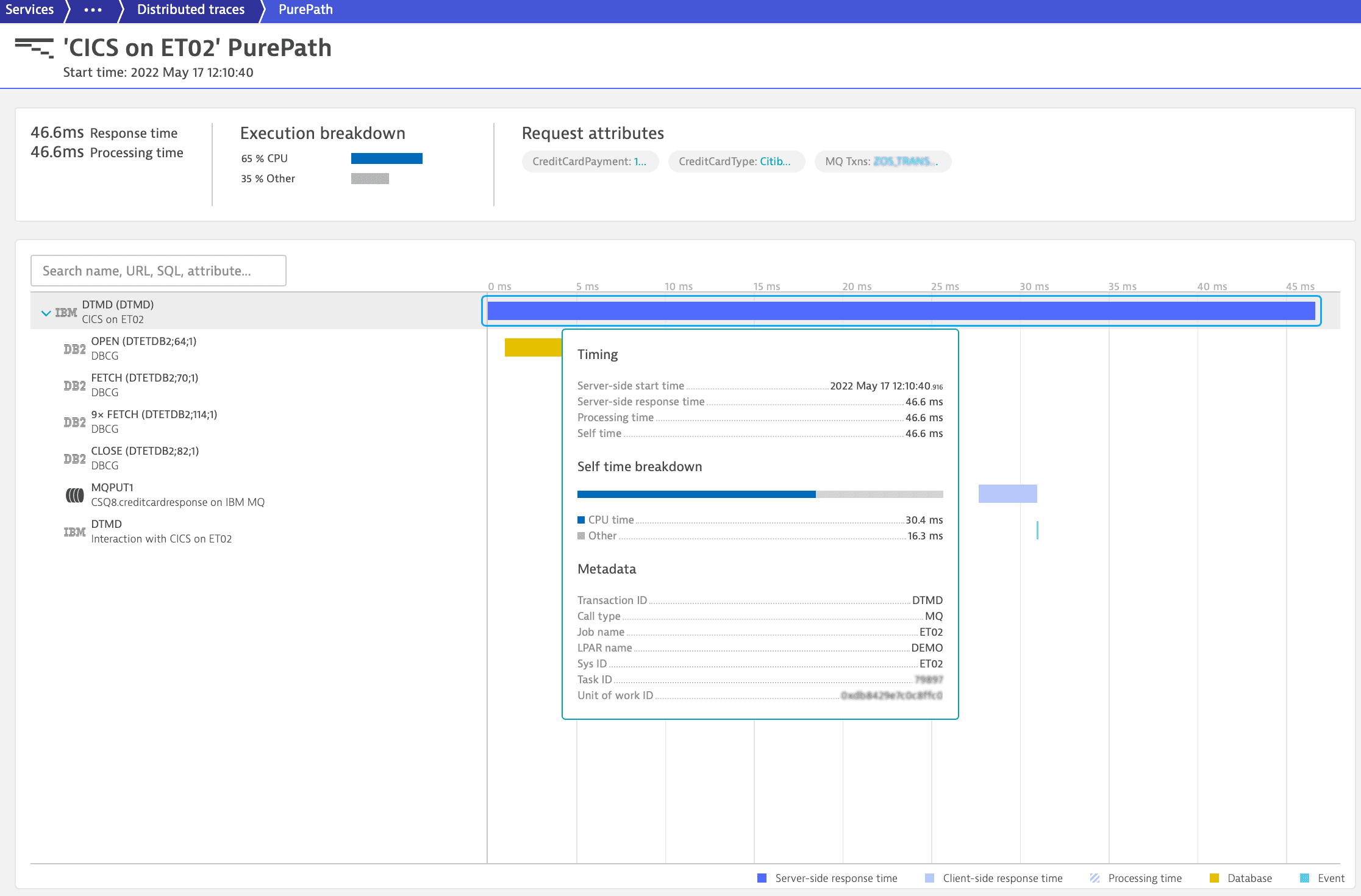The image size is (1361, 896).
Task: Click the 'Request attributes' heading
Action: tap(593, 133)
